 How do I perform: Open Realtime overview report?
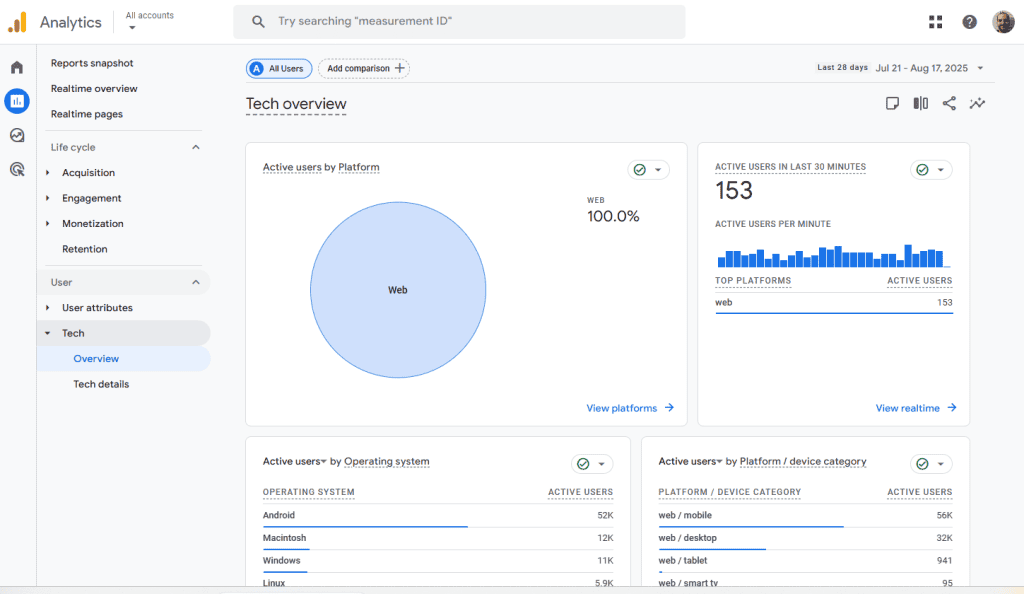(94, 89)
